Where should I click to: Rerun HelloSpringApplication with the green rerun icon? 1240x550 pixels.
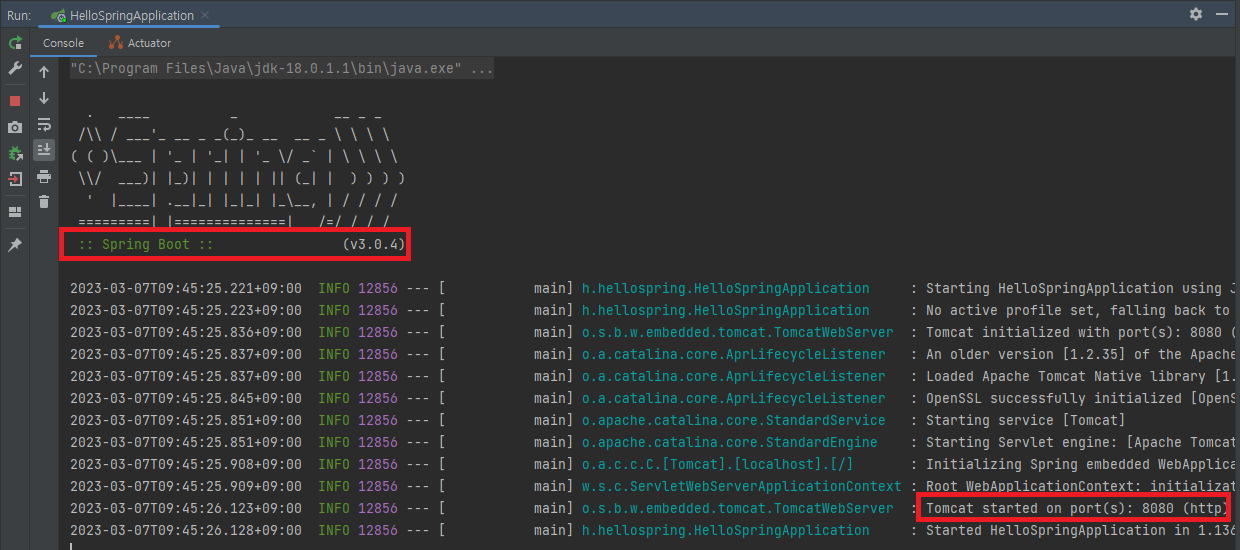point(15,43)
